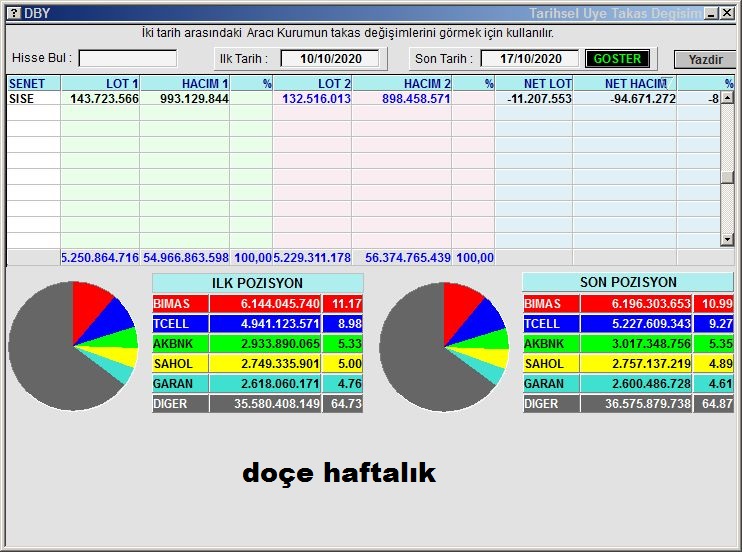Click DIGER label in SON POZISYON
The image size is (742, 552).
click(551, 404)
